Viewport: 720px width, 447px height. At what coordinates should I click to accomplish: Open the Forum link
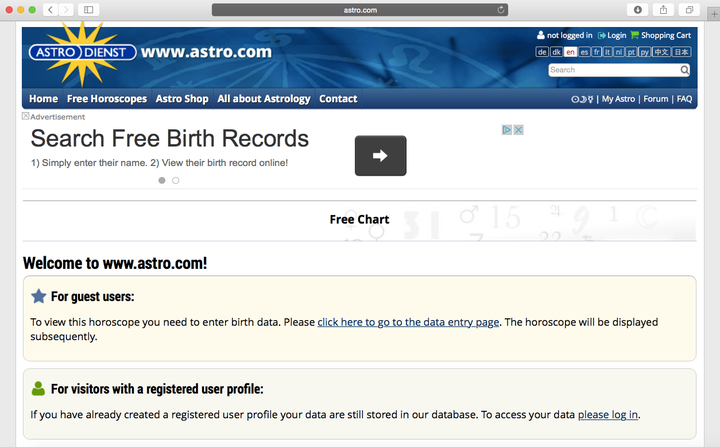click(656, 99)
